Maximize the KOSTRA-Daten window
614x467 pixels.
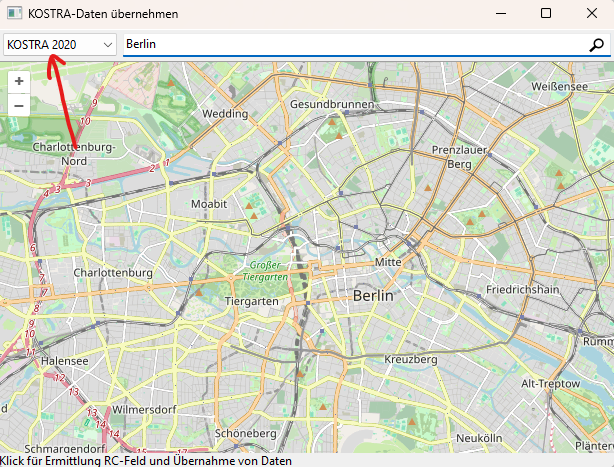click(545, 14)
